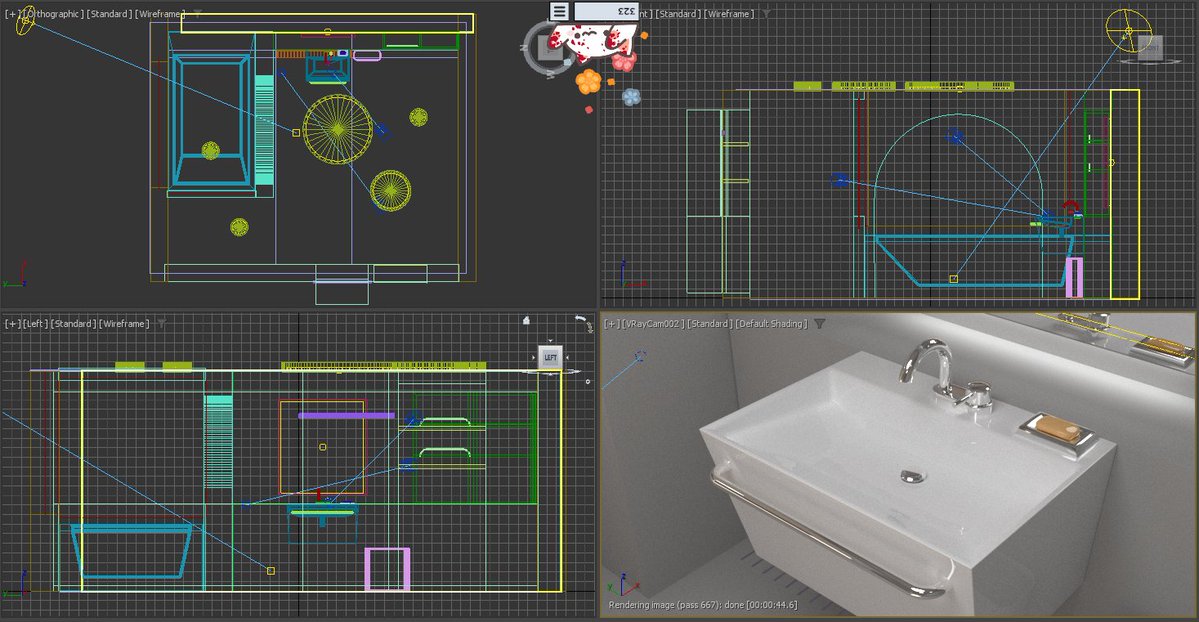Screen dimensions: 1199x622
Task: Open the Default Shading menu in camera viewport
Action: [x=771, y=324]
